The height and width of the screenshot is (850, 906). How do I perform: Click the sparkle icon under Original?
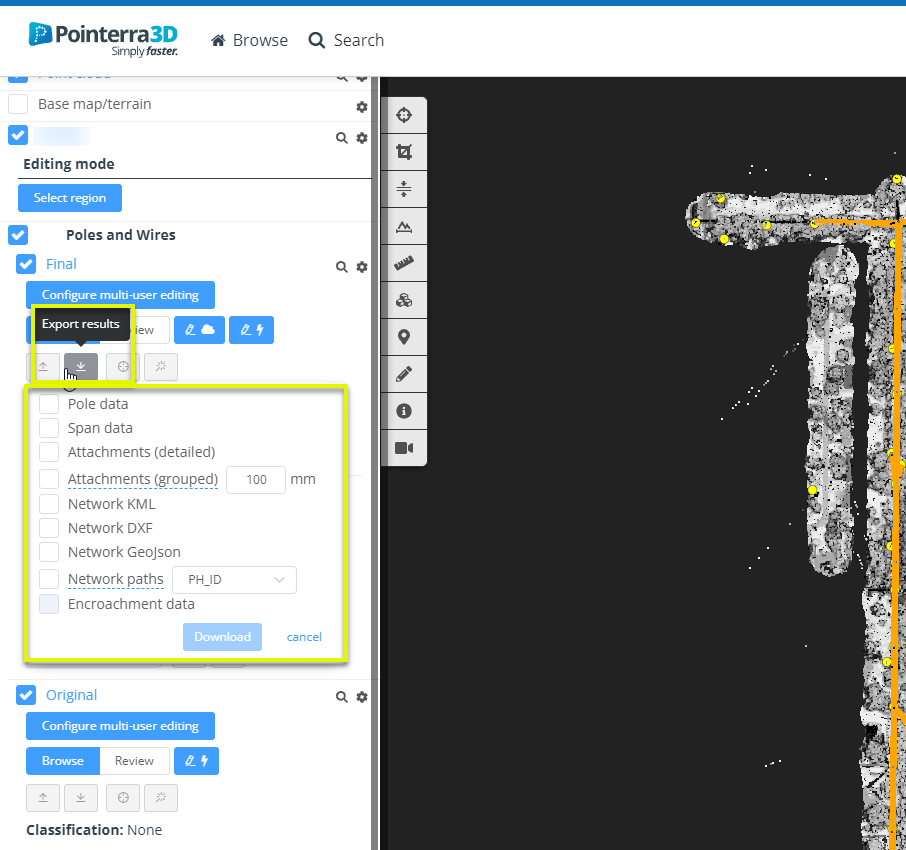tap(161, 797)
